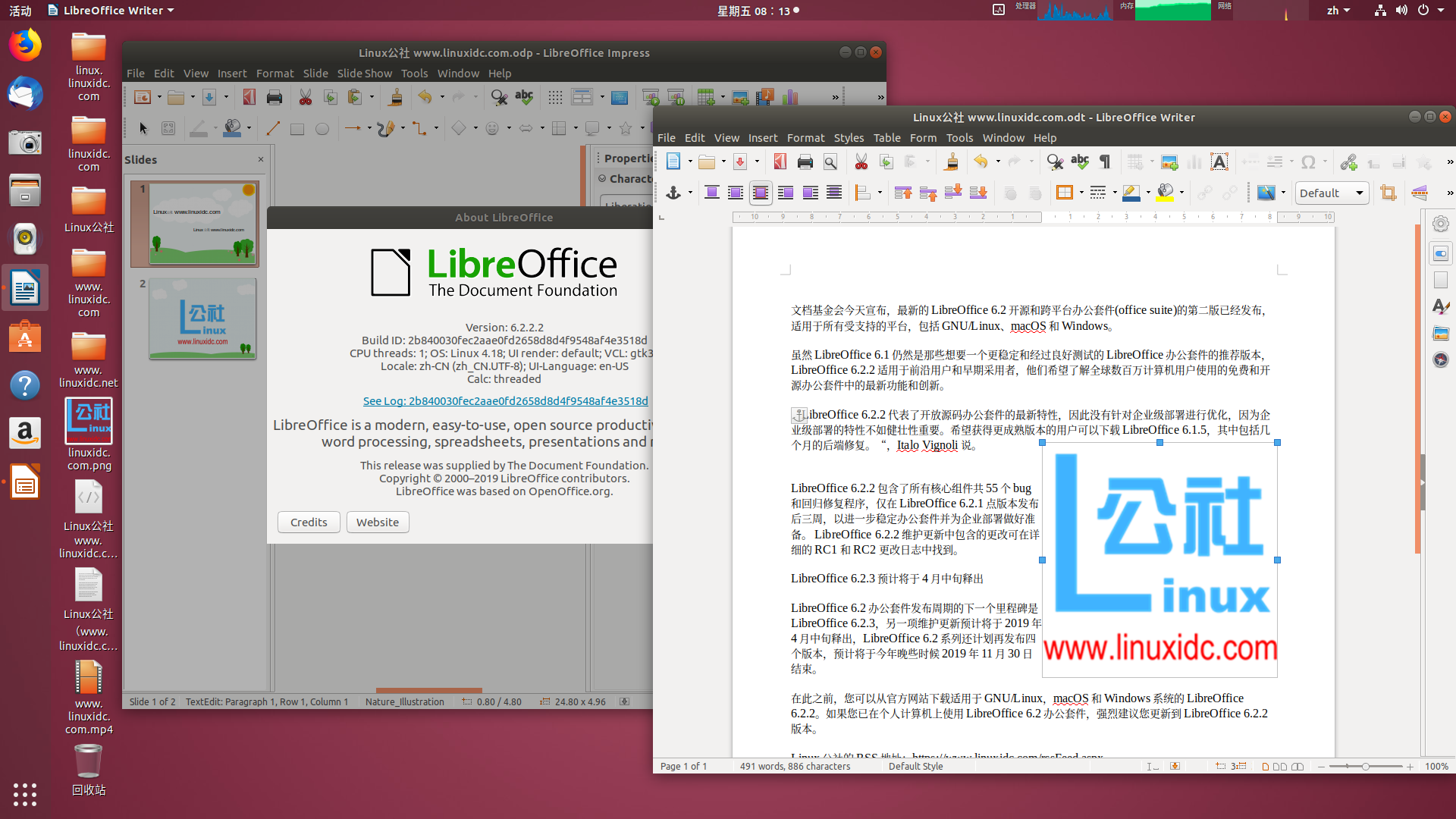Click the Website button in About dialog
Image resolution: width=1456 pixels, height=819 pixels.
[378, 522]
